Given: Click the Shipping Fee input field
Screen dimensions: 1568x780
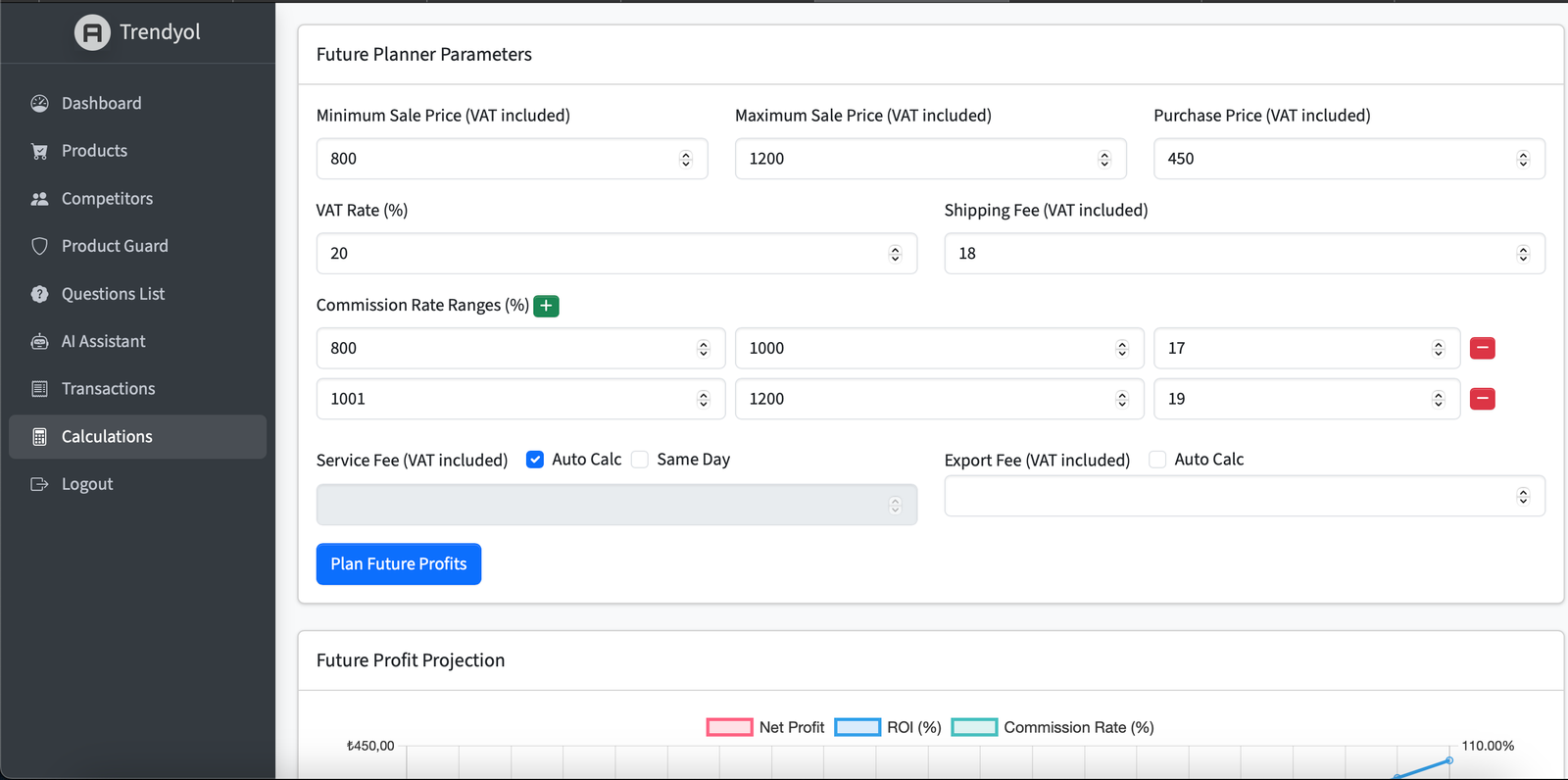Looking at the screenshot, I should coord(1225,254).
